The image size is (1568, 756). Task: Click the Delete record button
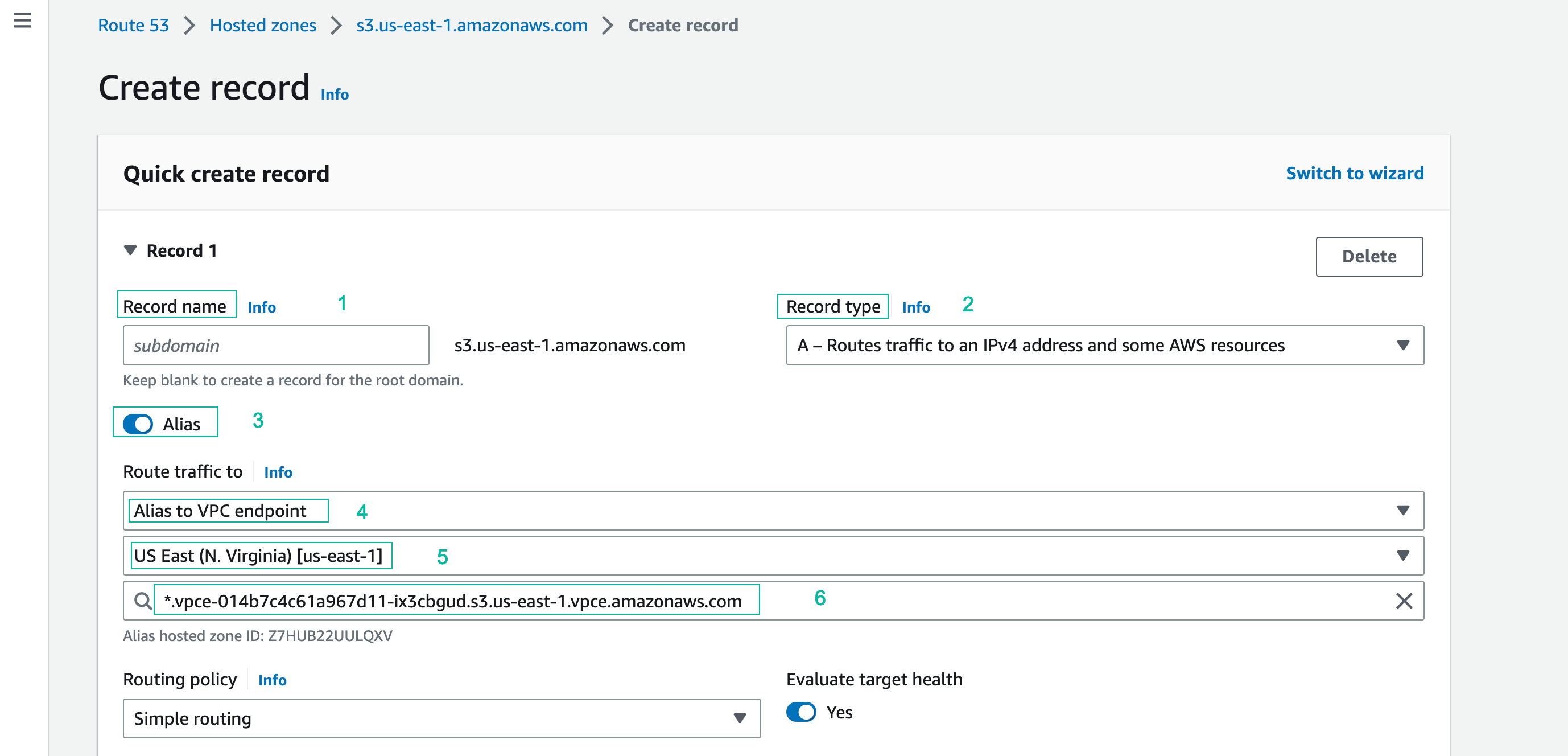1368,257
